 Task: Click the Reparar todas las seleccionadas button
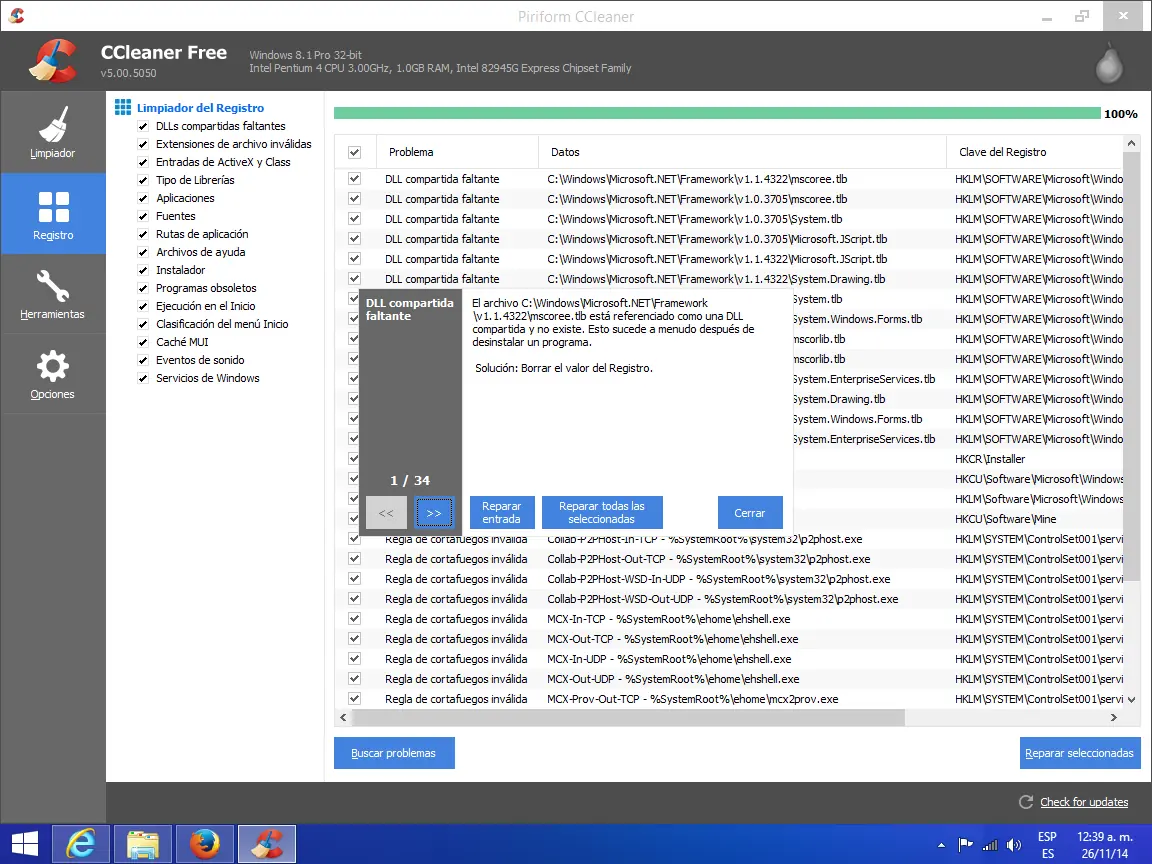tap(602, 512)
